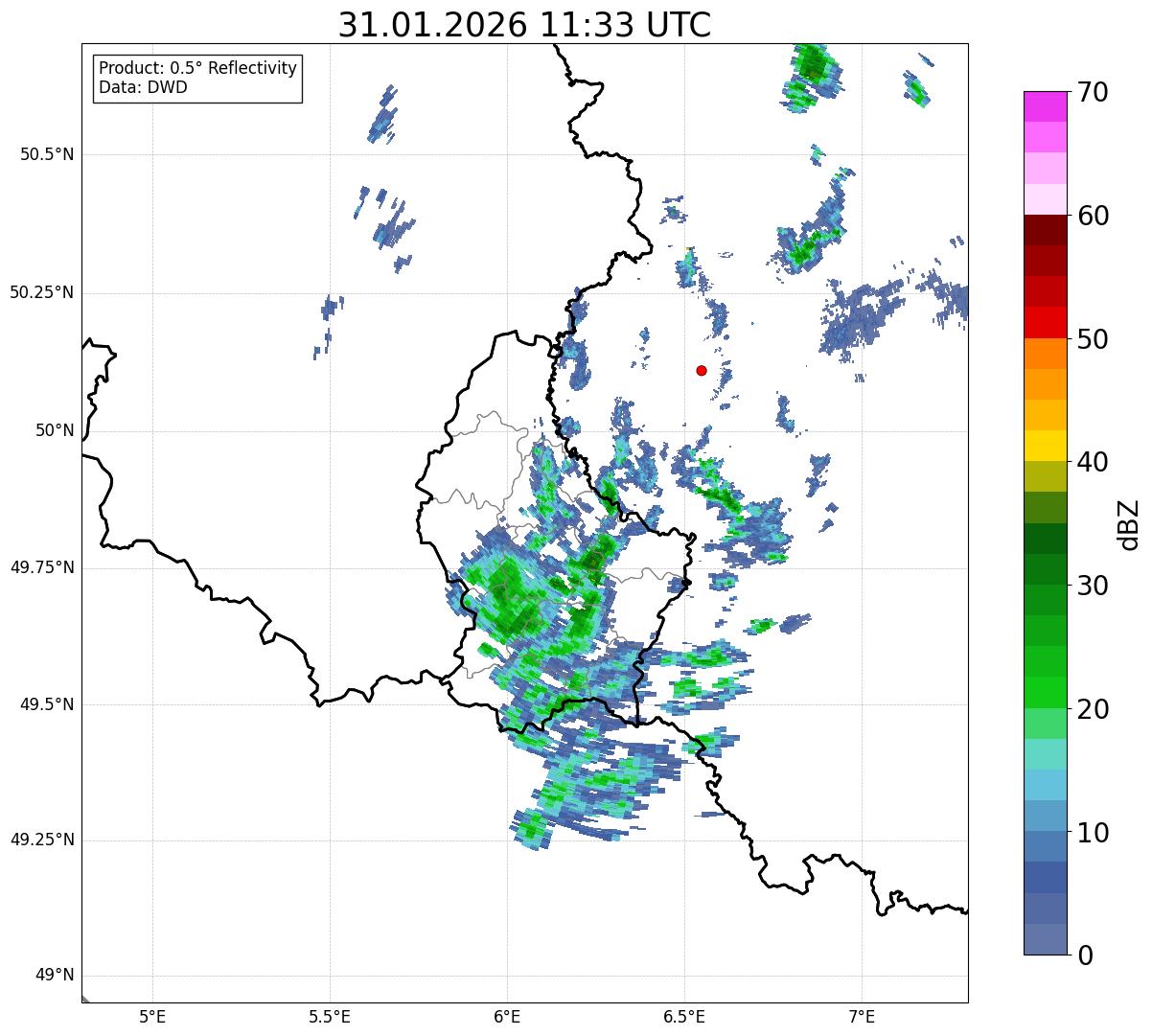The height and width of the screenshot is (1036, 1152).
Task: Pick the orange swatch just above 50 dBZ
Action: (1045, 353)
